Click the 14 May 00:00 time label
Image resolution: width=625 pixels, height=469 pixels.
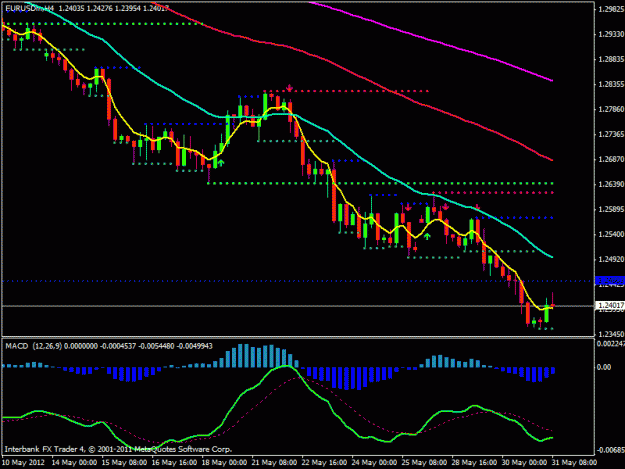(74, 463)
